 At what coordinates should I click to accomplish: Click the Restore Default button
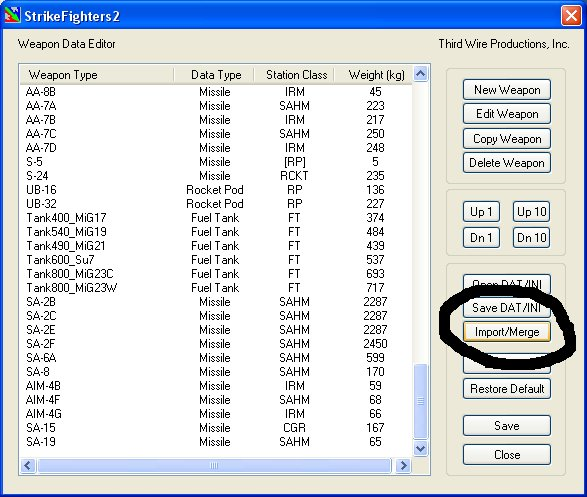pyautogui.click(x=507, y=388)
